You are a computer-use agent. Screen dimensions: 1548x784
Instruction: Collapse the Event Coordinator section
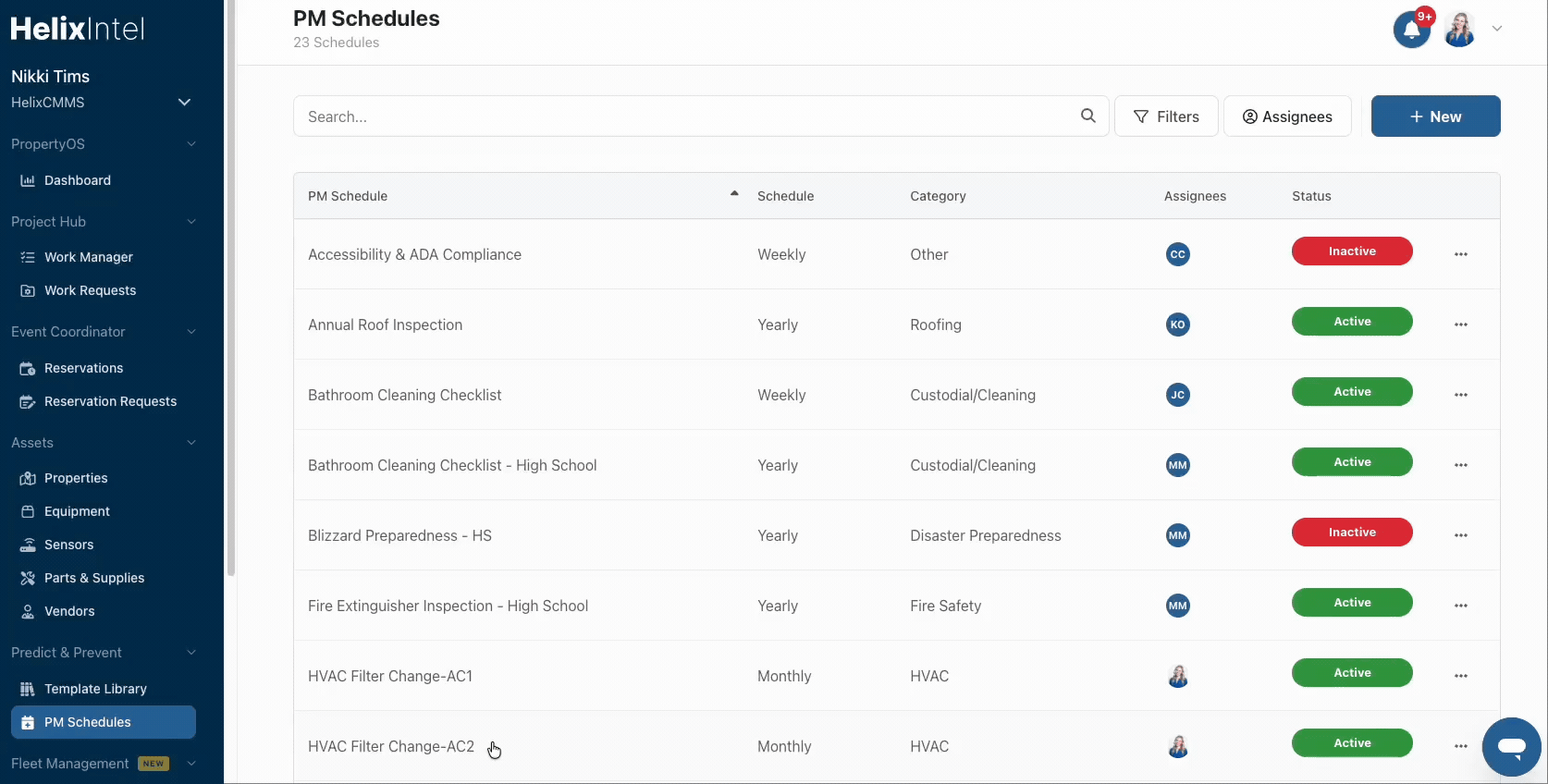click(191, 332)
